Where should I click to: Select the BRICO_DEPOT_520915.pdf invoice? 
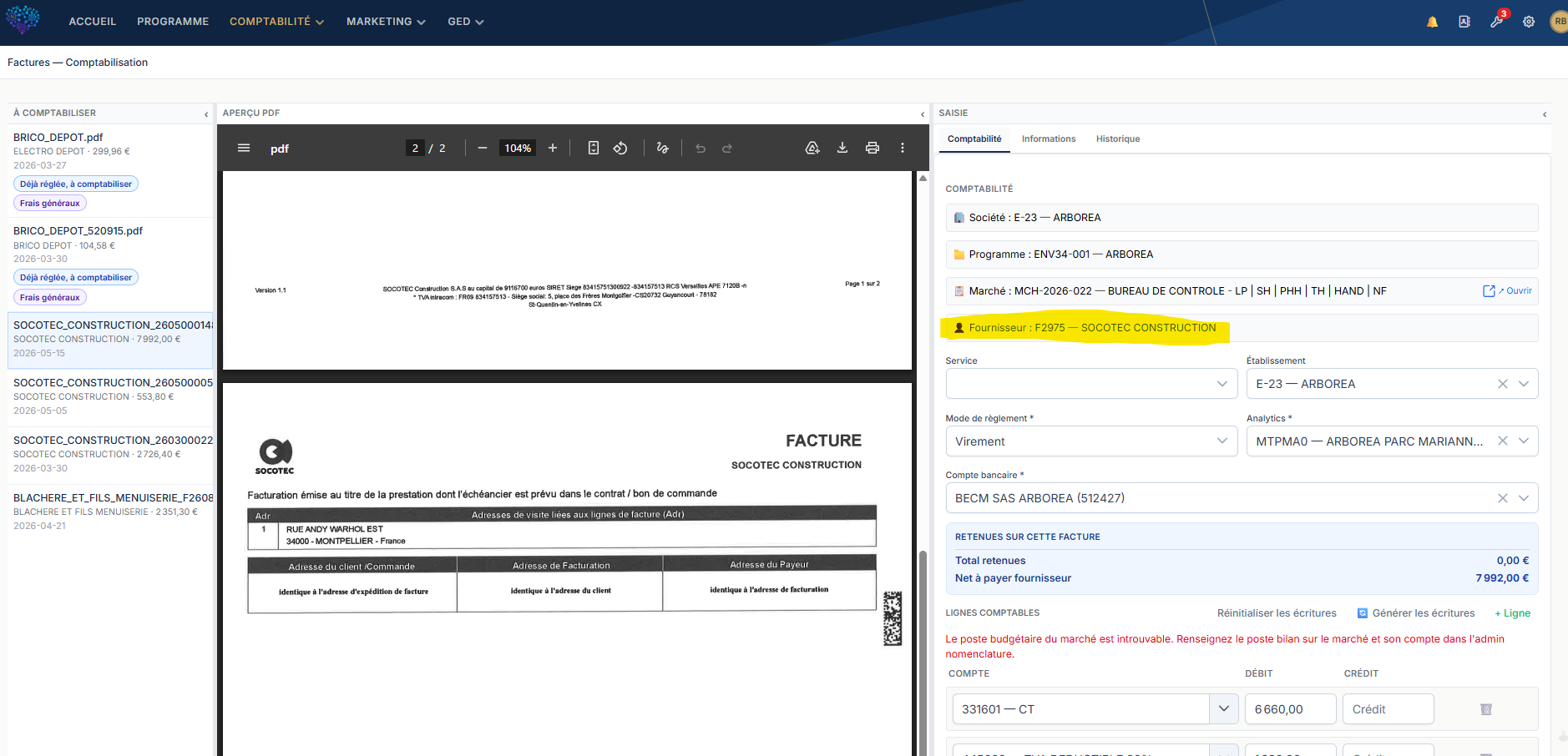click(110, 265)
